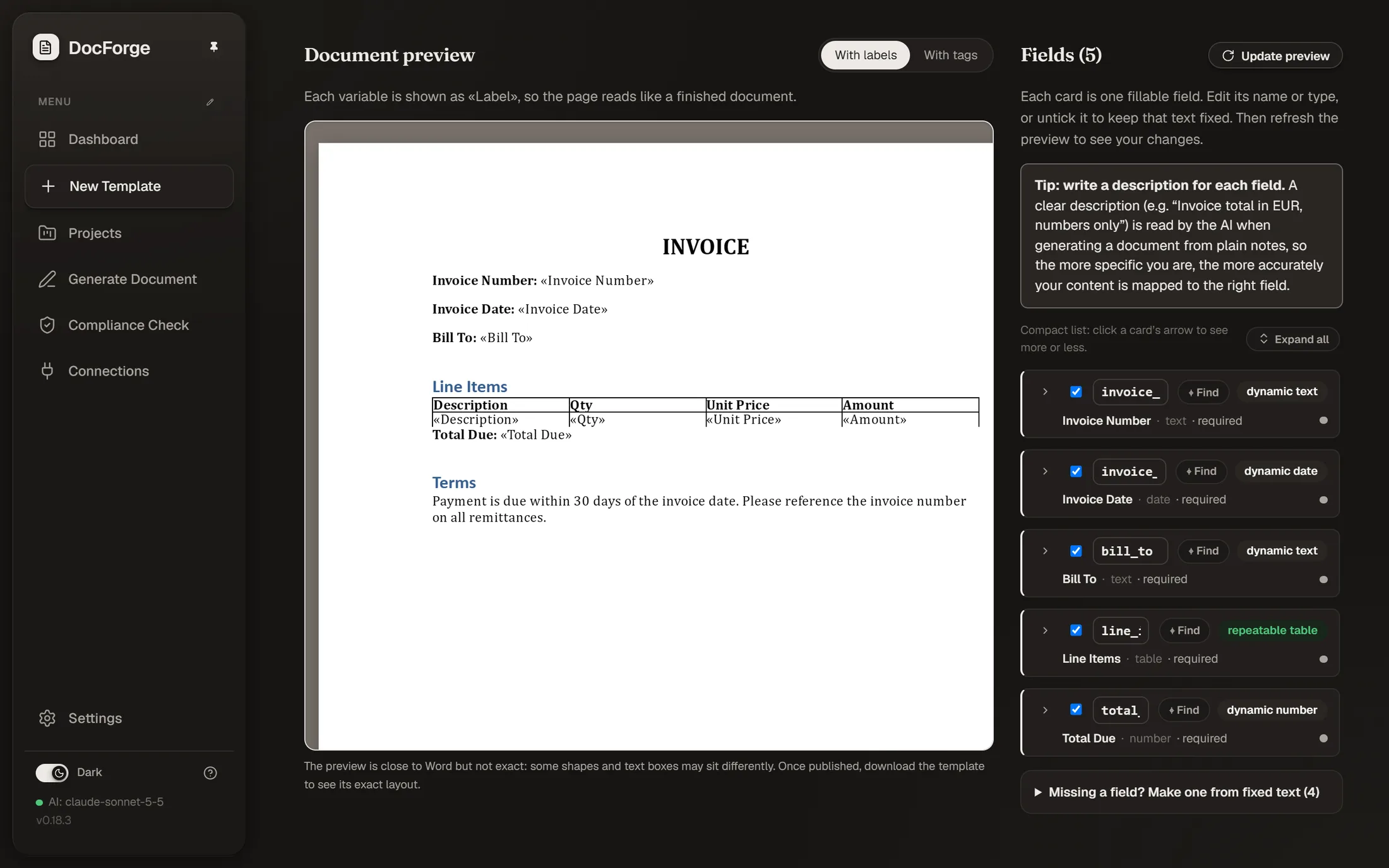Open the Generate Document page
The height and width of the screenshot is (868, 1389).
129,279
